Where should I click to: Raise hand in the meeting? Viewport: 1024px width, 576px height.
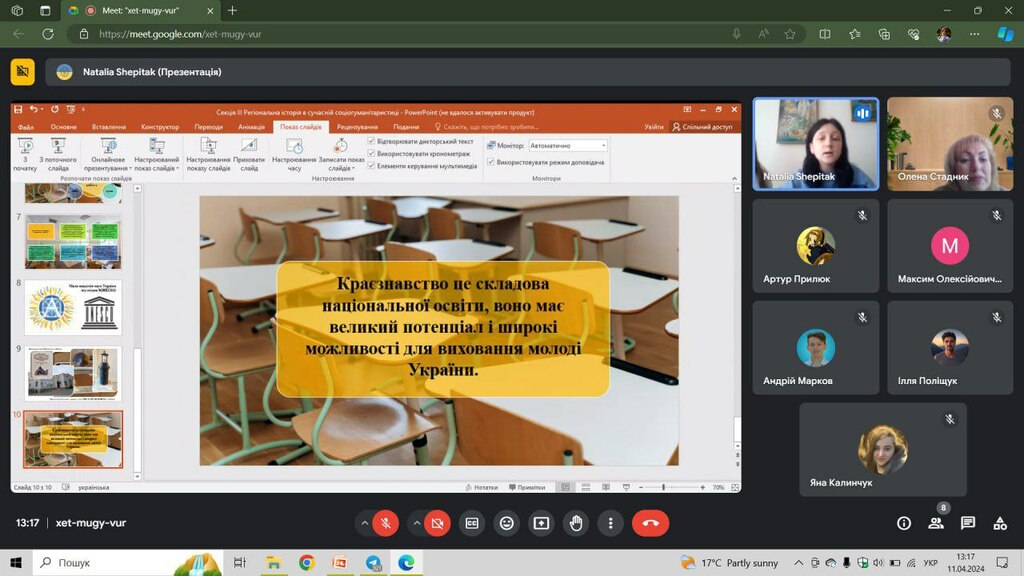tap(576, 523)
